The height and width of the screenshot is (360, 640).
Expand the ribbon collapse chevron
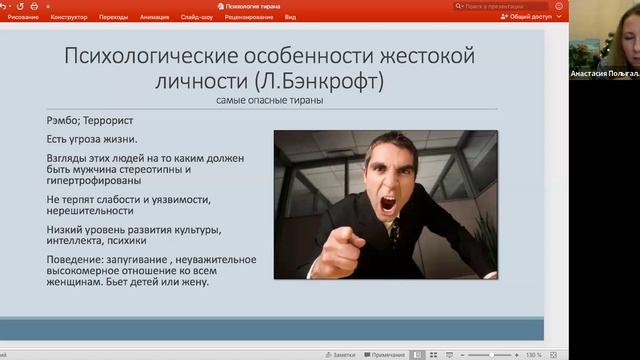[559, 17]
